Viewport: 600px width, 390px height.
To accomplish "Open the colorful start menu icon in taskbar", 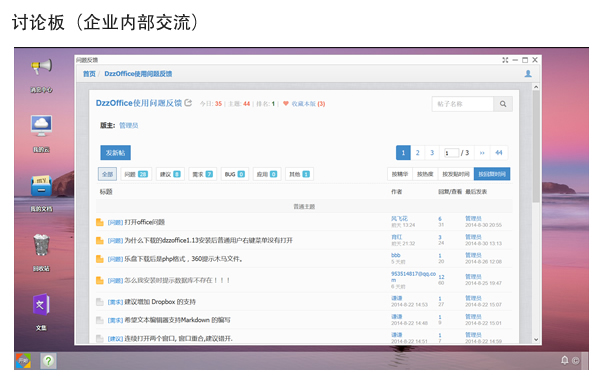I will [23, 361].
